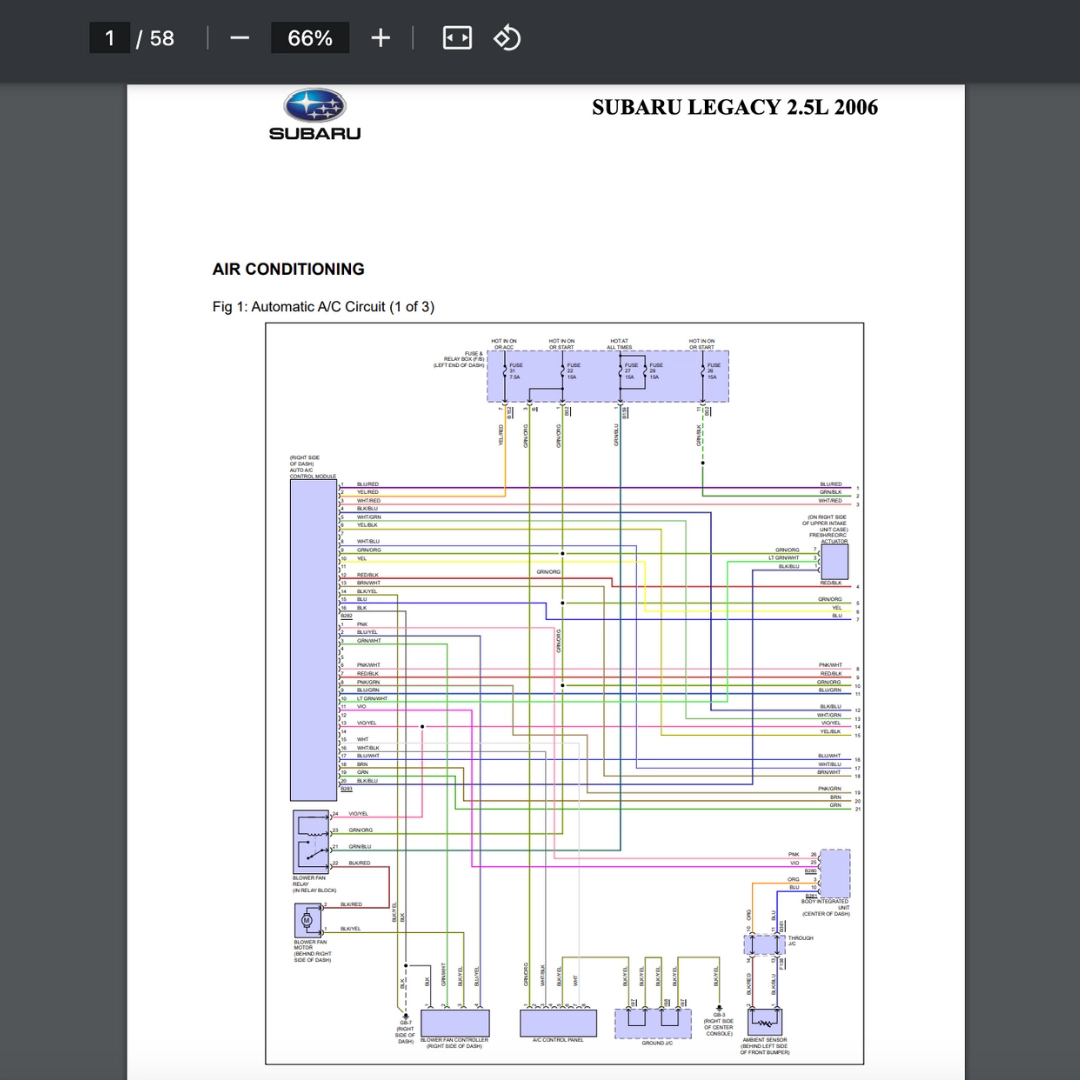Click the Fuse & Relay Box block
Screen dimensions: 1080x1080
(608, 377)
